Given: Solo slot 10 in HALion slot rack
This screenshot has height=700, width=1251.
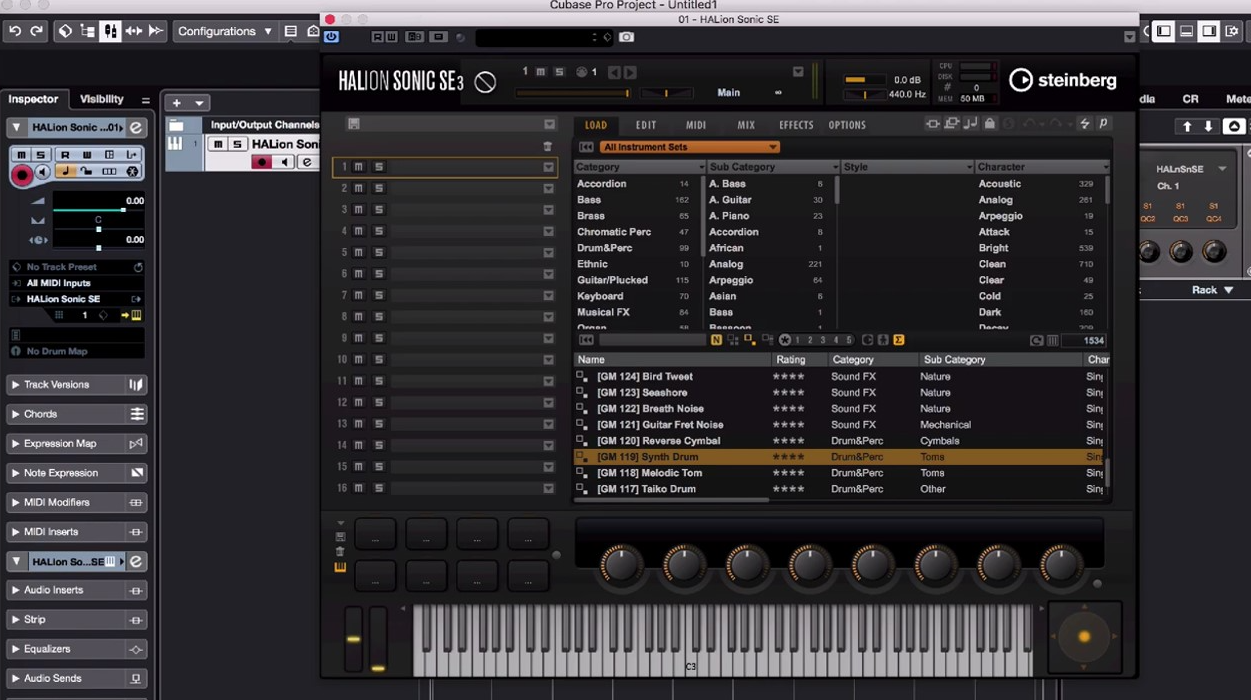Looking at the screenshot, I should click(x=378, y=359).
